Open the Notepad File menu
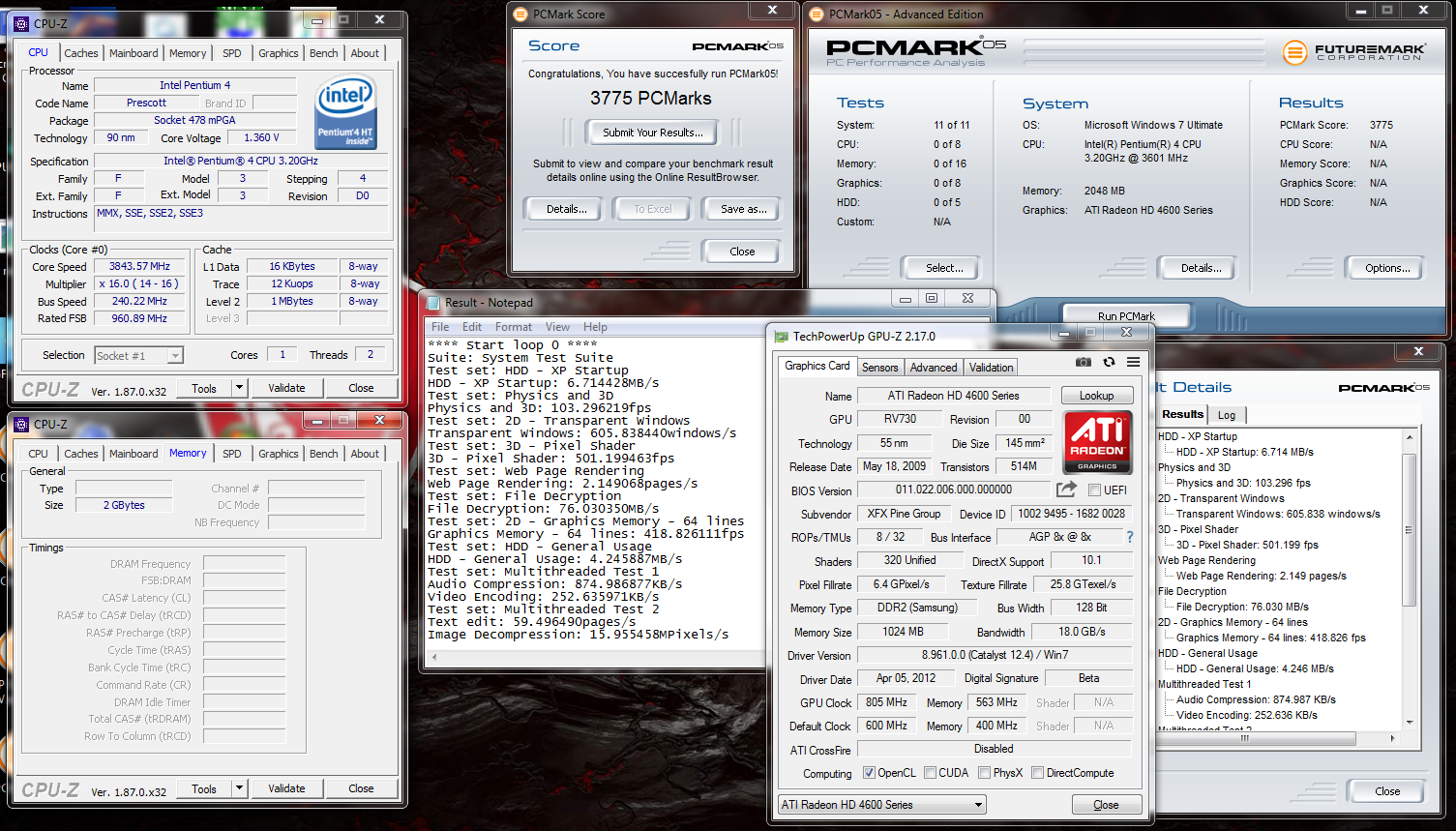Screen dimensions: 1456x831 click(440, 327)
